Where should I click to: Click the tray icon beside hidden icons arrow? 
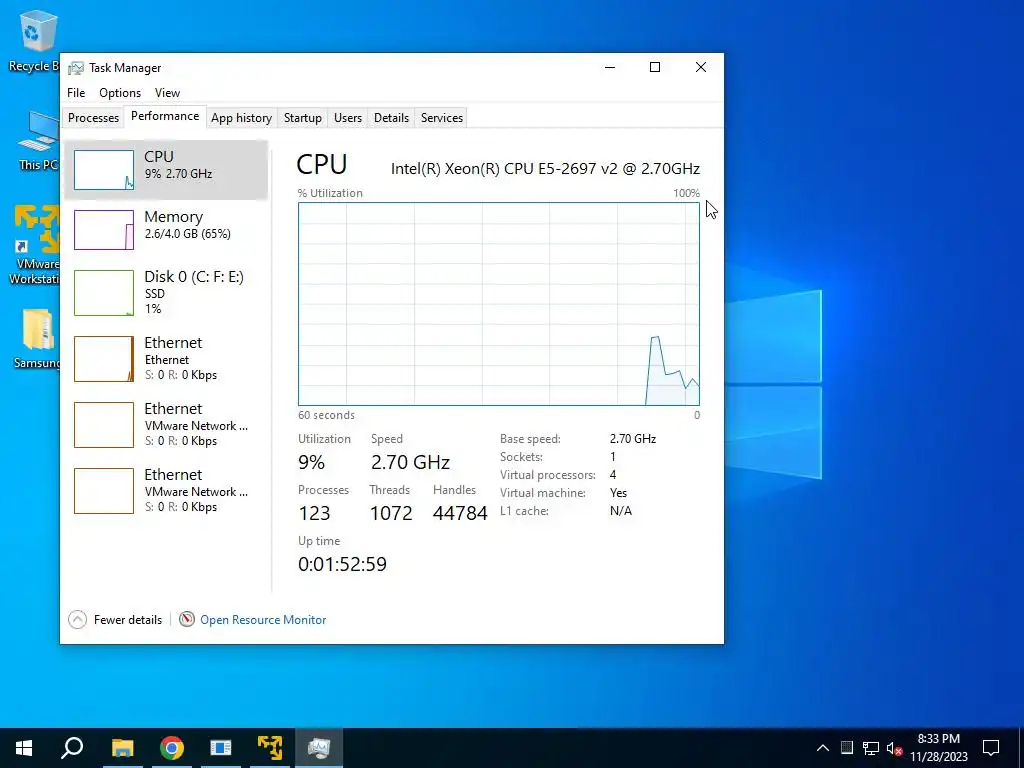coord(846,748)
